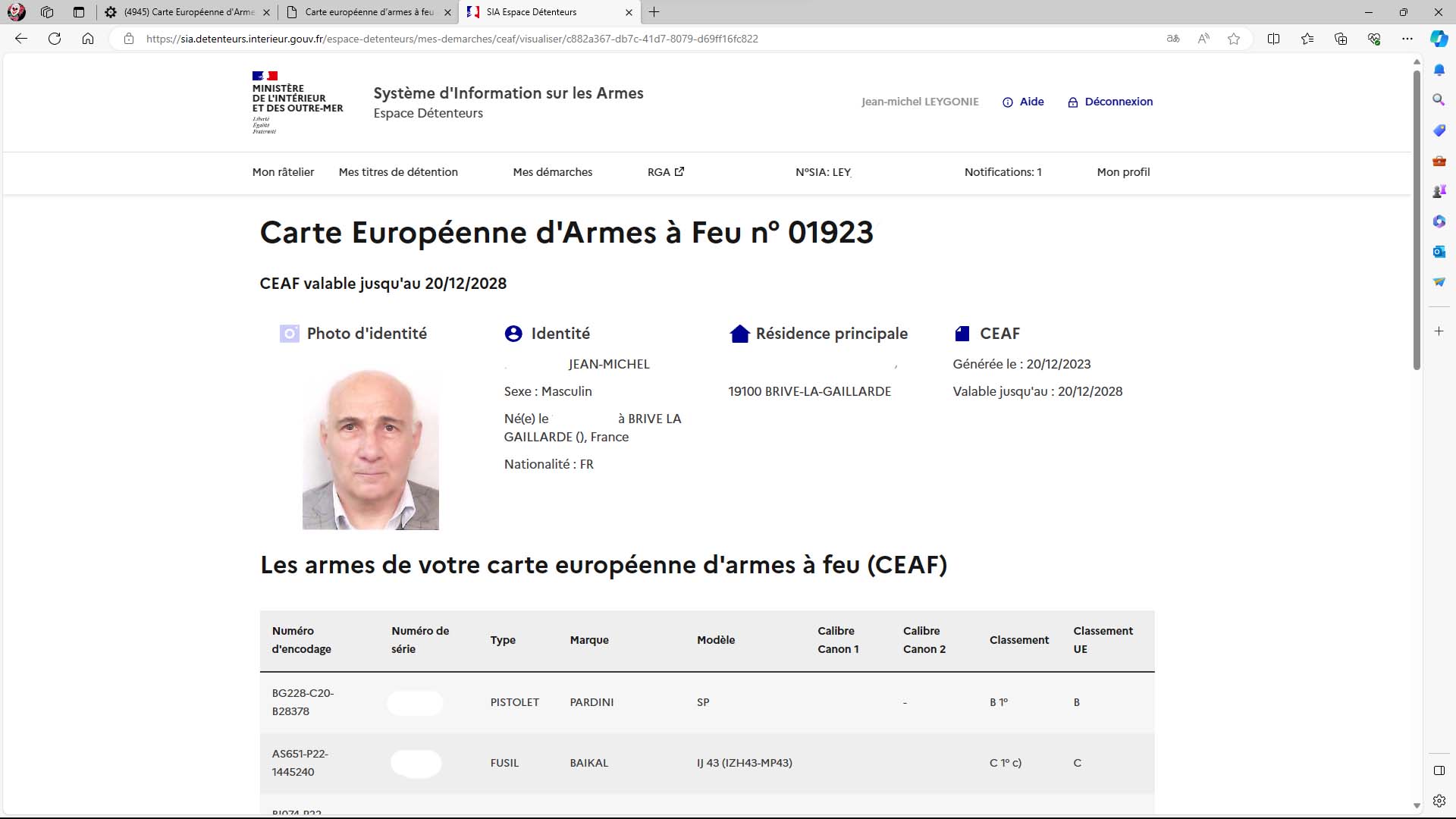Viewport: 1456px width, 819px height.
Task: Open Mon profil menu
Action: coord(1123,172)
